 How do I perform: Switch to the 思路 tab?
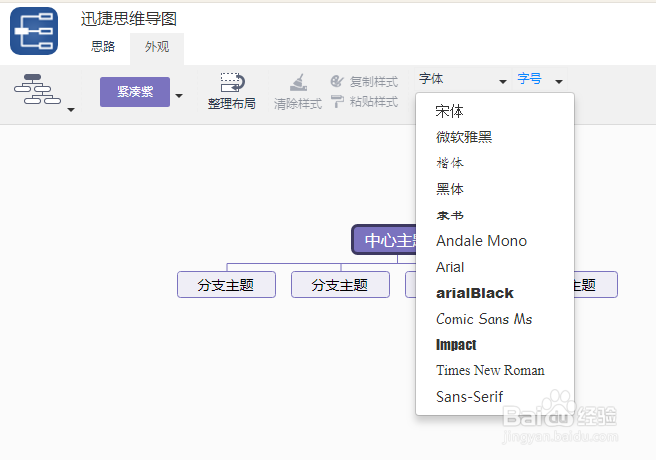point(103,46)
